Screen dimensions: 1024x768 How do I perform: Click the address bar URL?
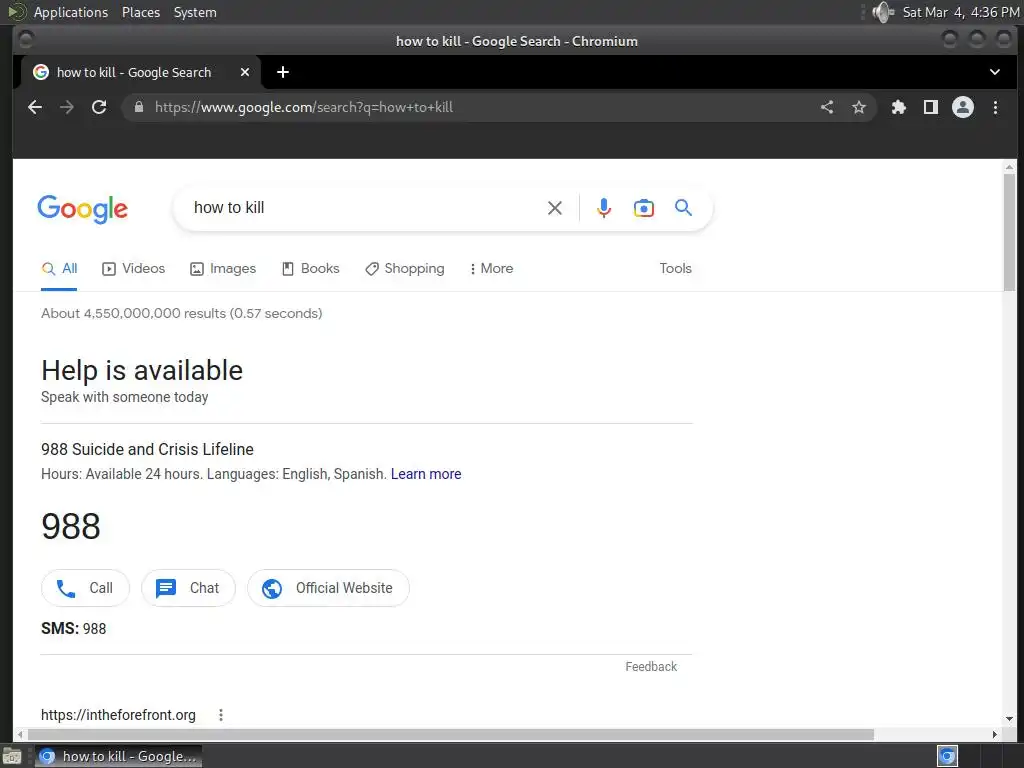pyautogui.click(x=304, y=107)
